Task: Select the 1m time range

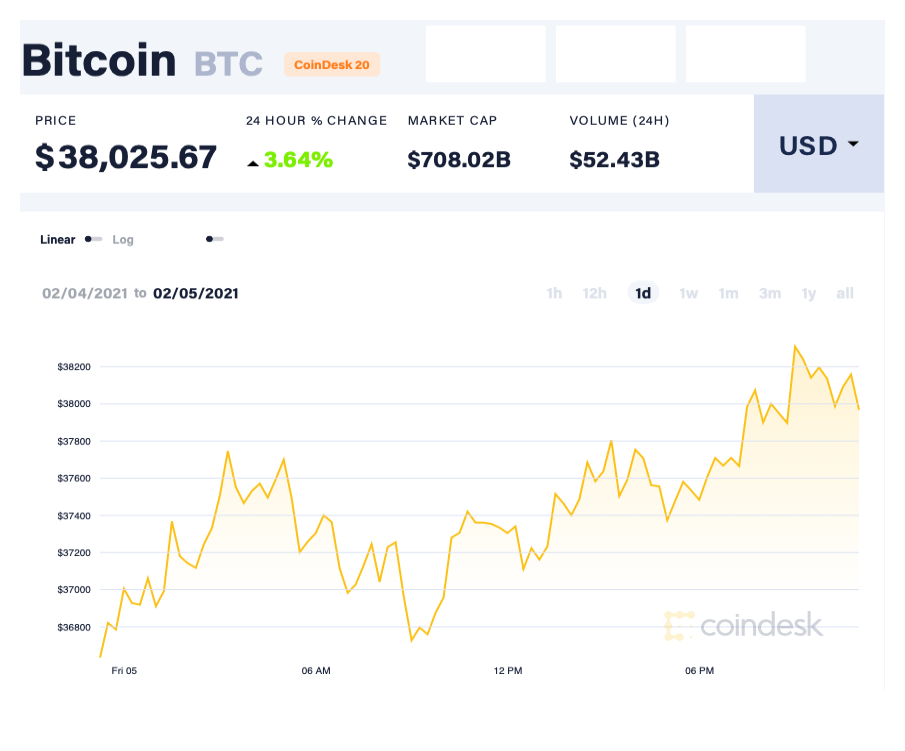Action: click(x=728, y=293)
